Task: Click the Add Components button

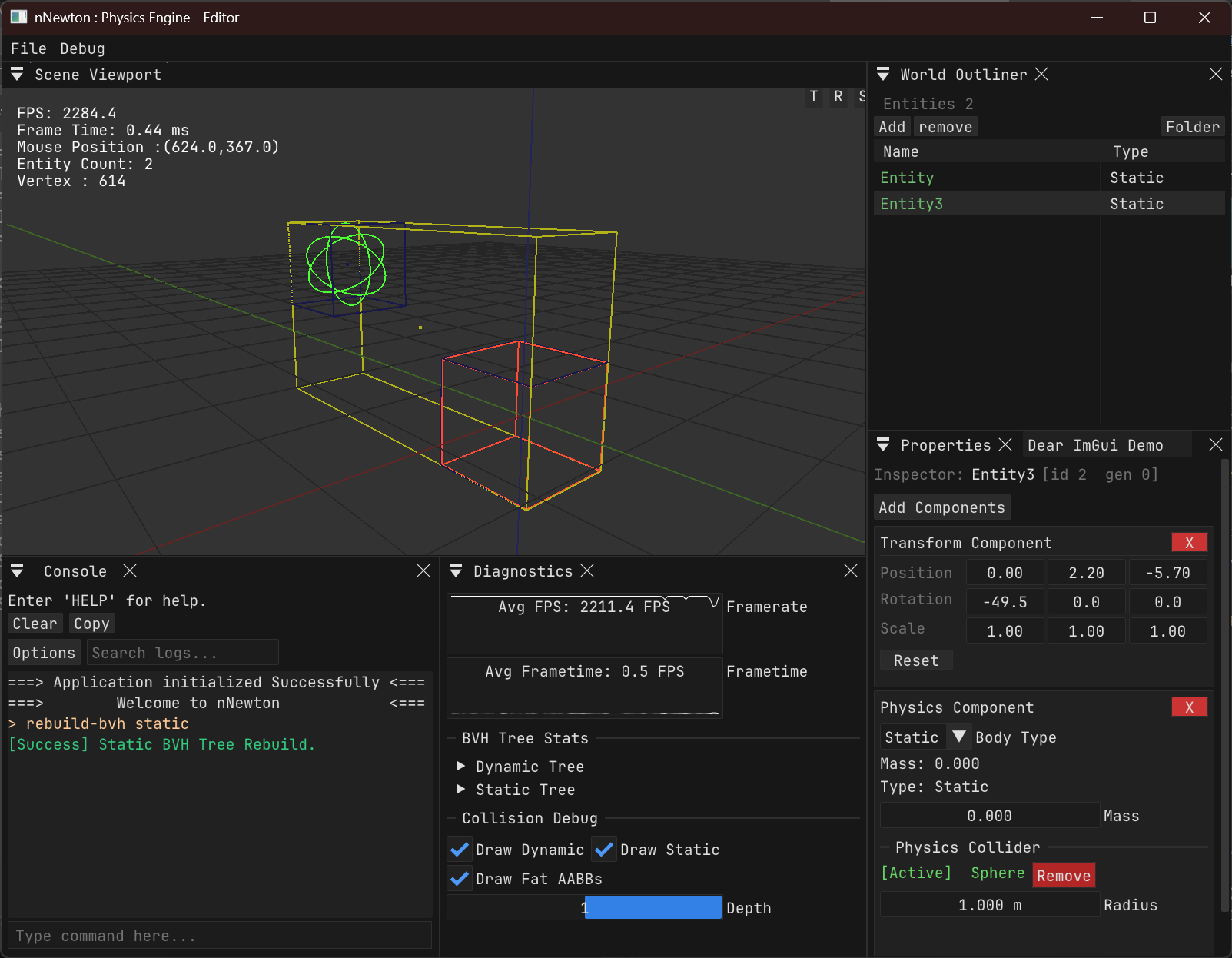Action: [x=941, y=507]
